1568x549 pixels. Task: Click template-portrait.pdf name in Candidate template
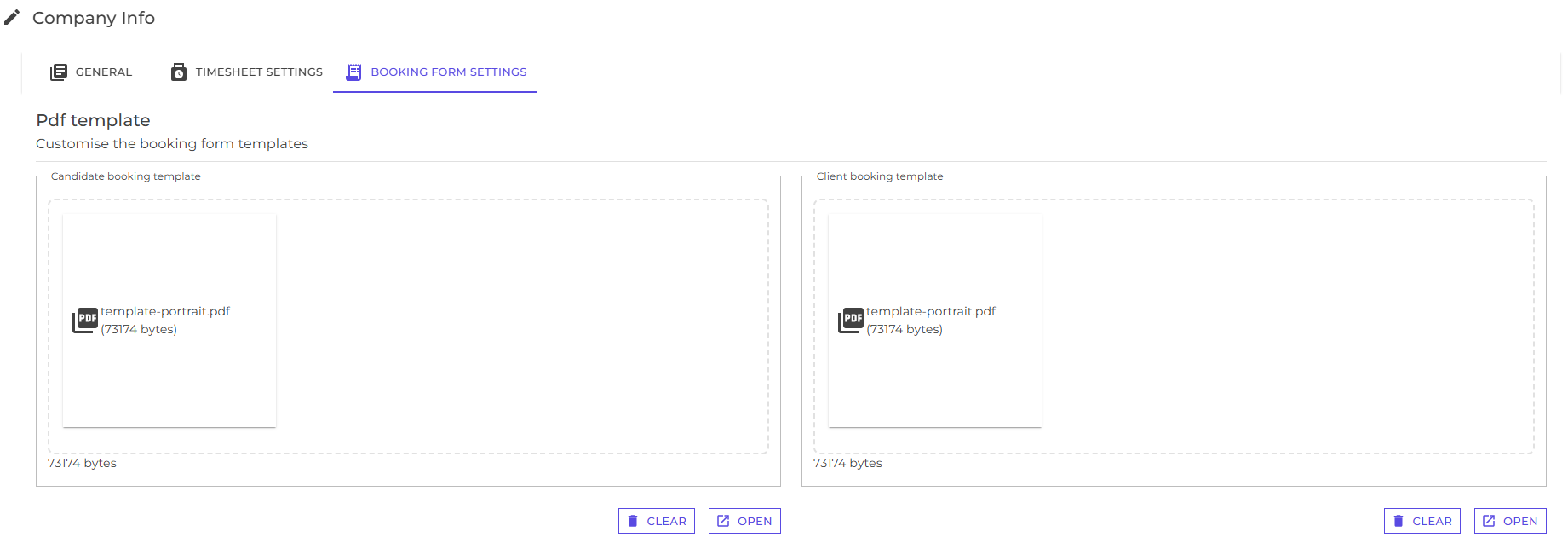coord(165,311)
